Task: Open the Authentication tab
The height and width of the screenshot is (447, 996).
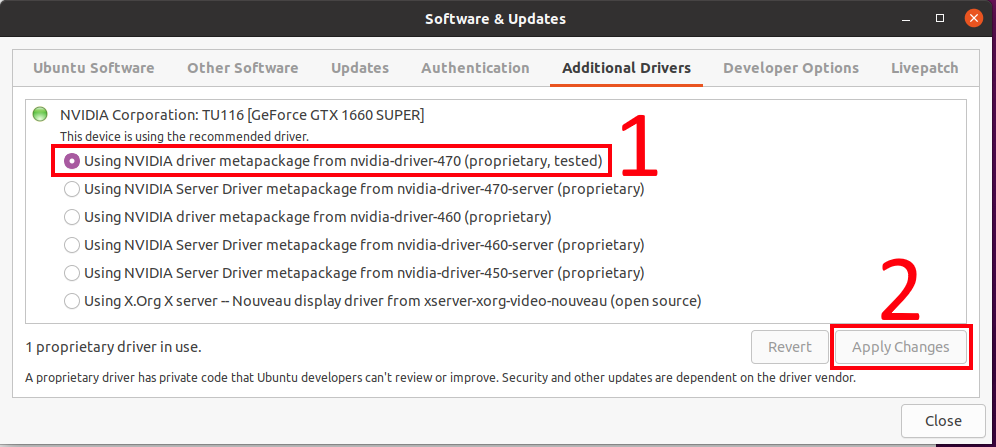Action: (x=475, y=68)
